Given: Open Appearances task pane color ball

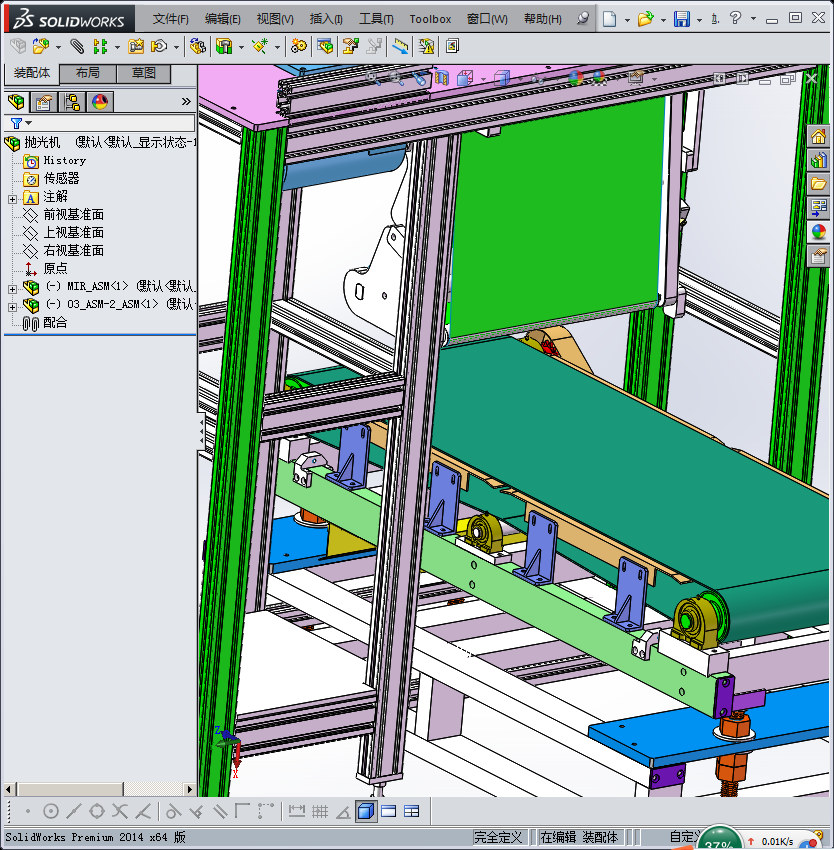Looking at the screenshot, I should pos(818,232).
